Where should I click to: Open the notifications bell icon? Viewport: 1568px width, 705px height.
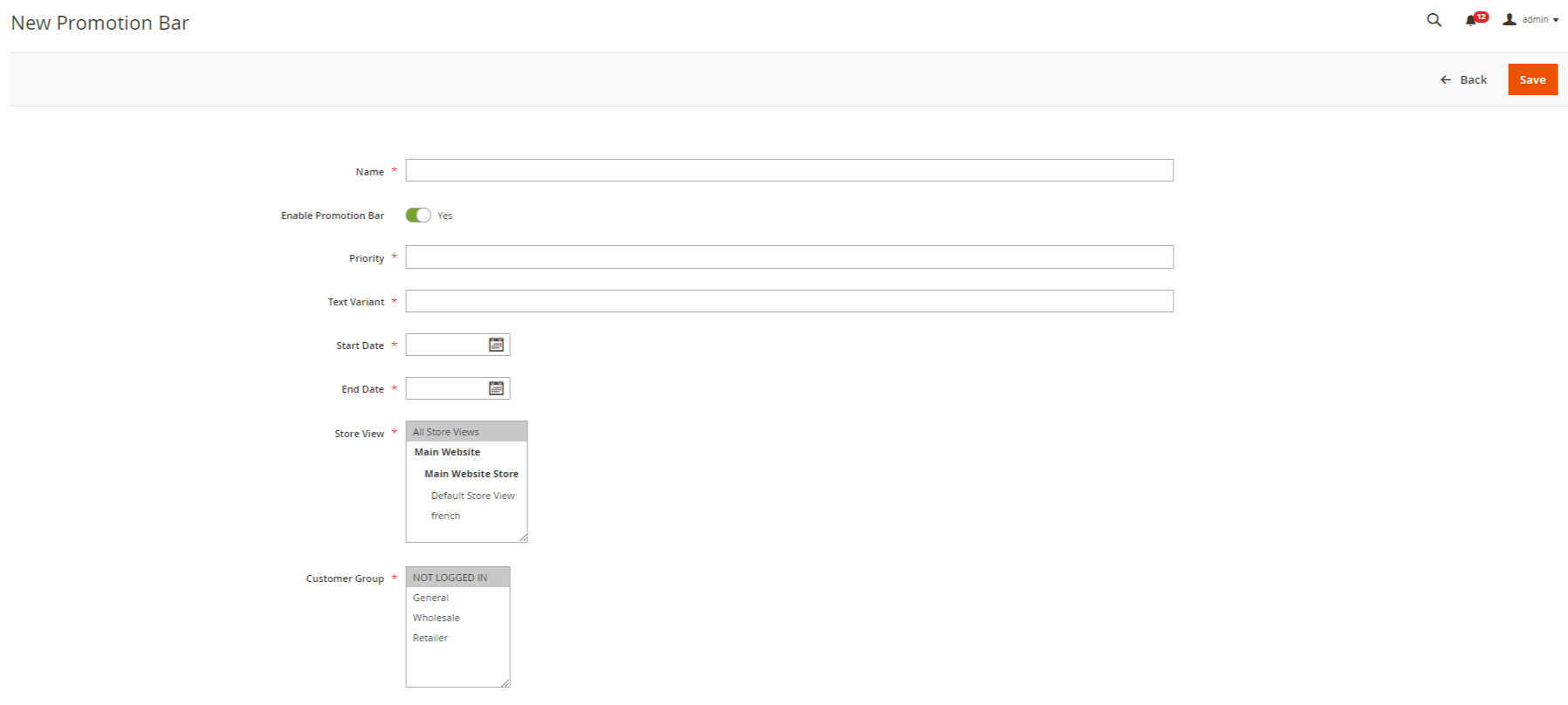coord(1471,20)
